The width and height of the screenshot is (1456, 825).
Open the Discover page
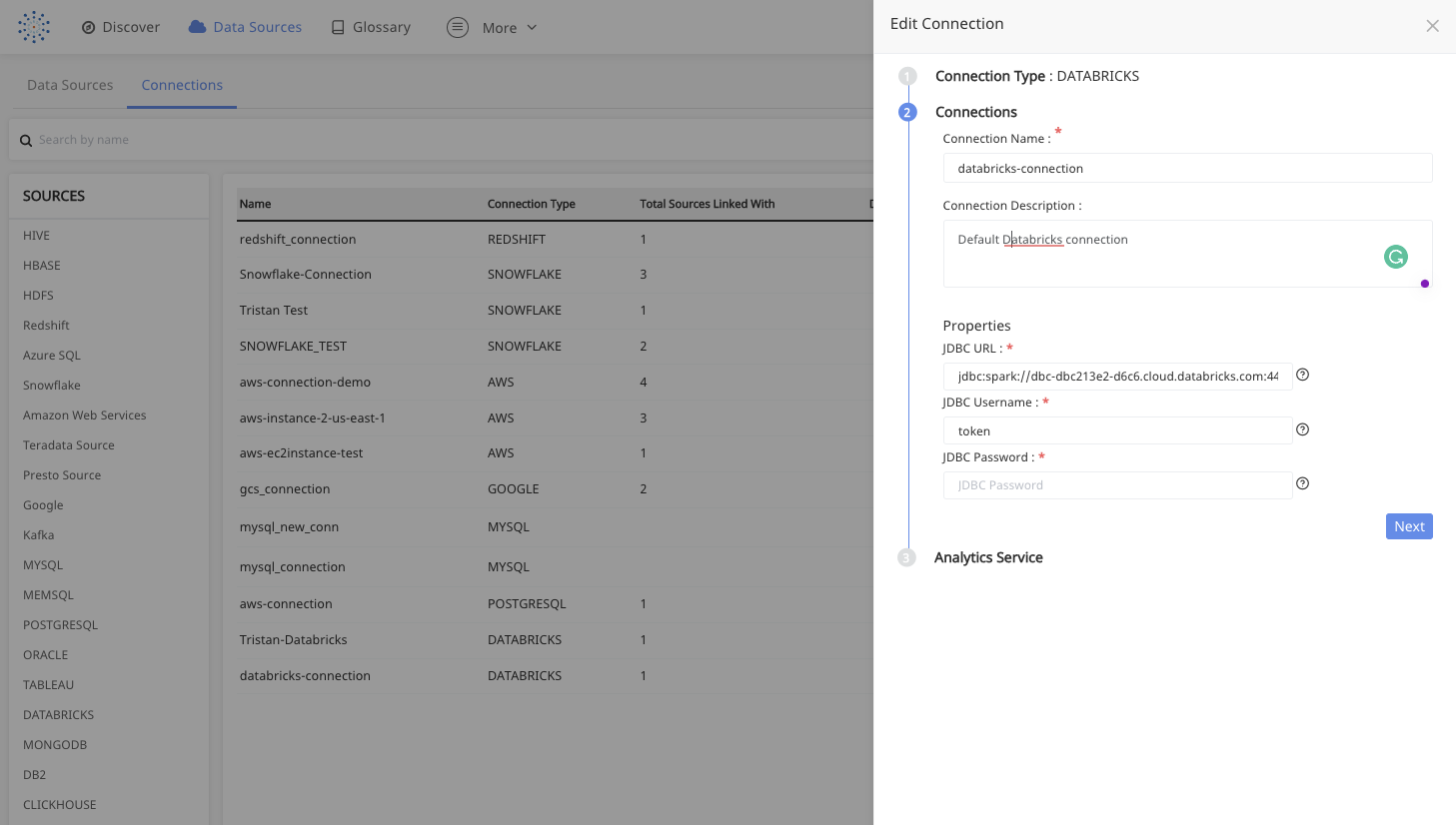click(121, 27)
